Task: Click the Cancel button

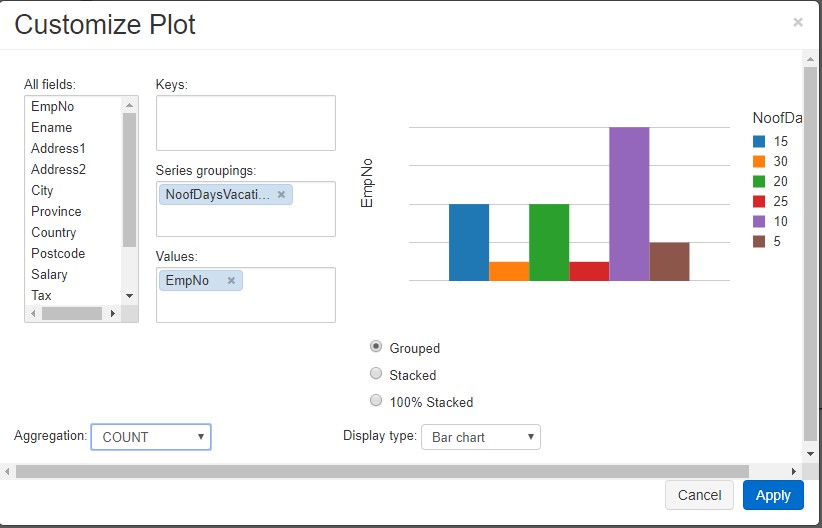Action: point(699,495)
